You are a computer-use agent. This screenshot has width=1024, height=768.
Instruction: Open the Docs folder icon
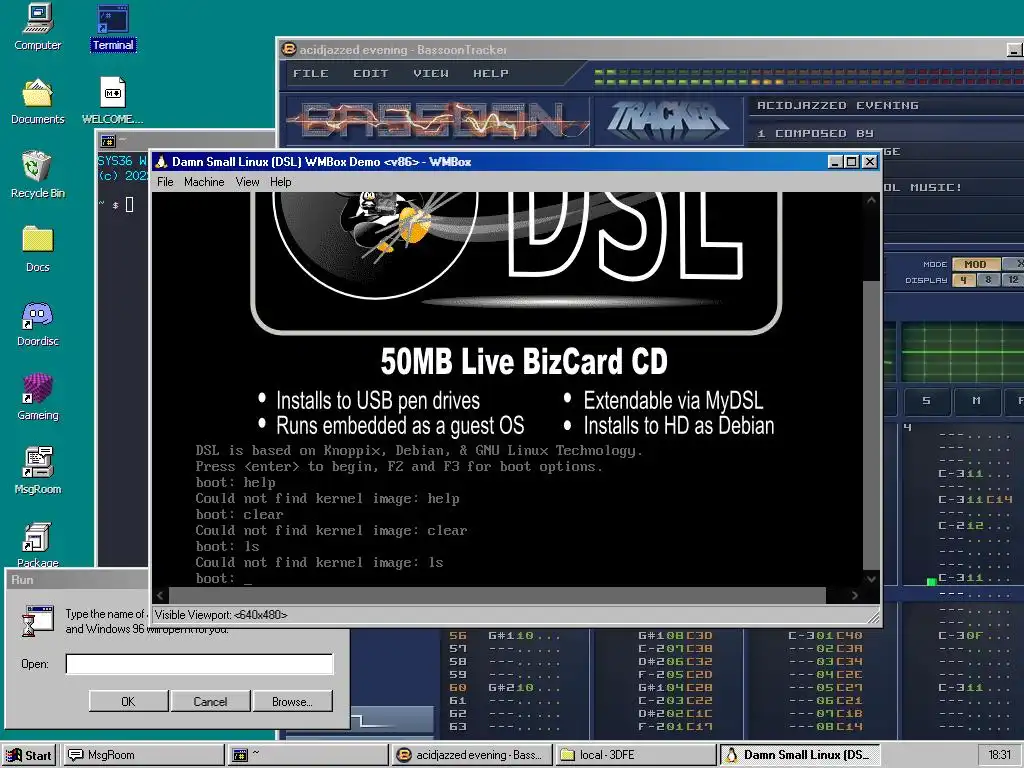point(37,249)
